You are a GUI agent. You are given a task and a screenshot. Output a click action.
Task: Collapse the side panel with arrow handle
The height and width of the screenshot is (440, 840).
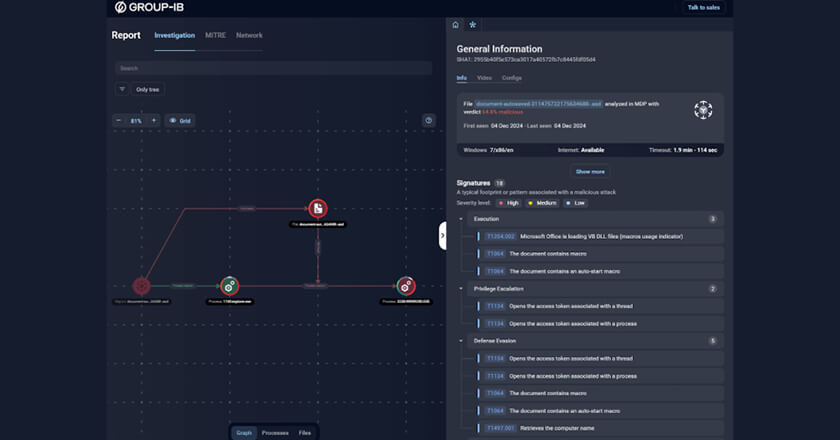click(x=442, y=235)
